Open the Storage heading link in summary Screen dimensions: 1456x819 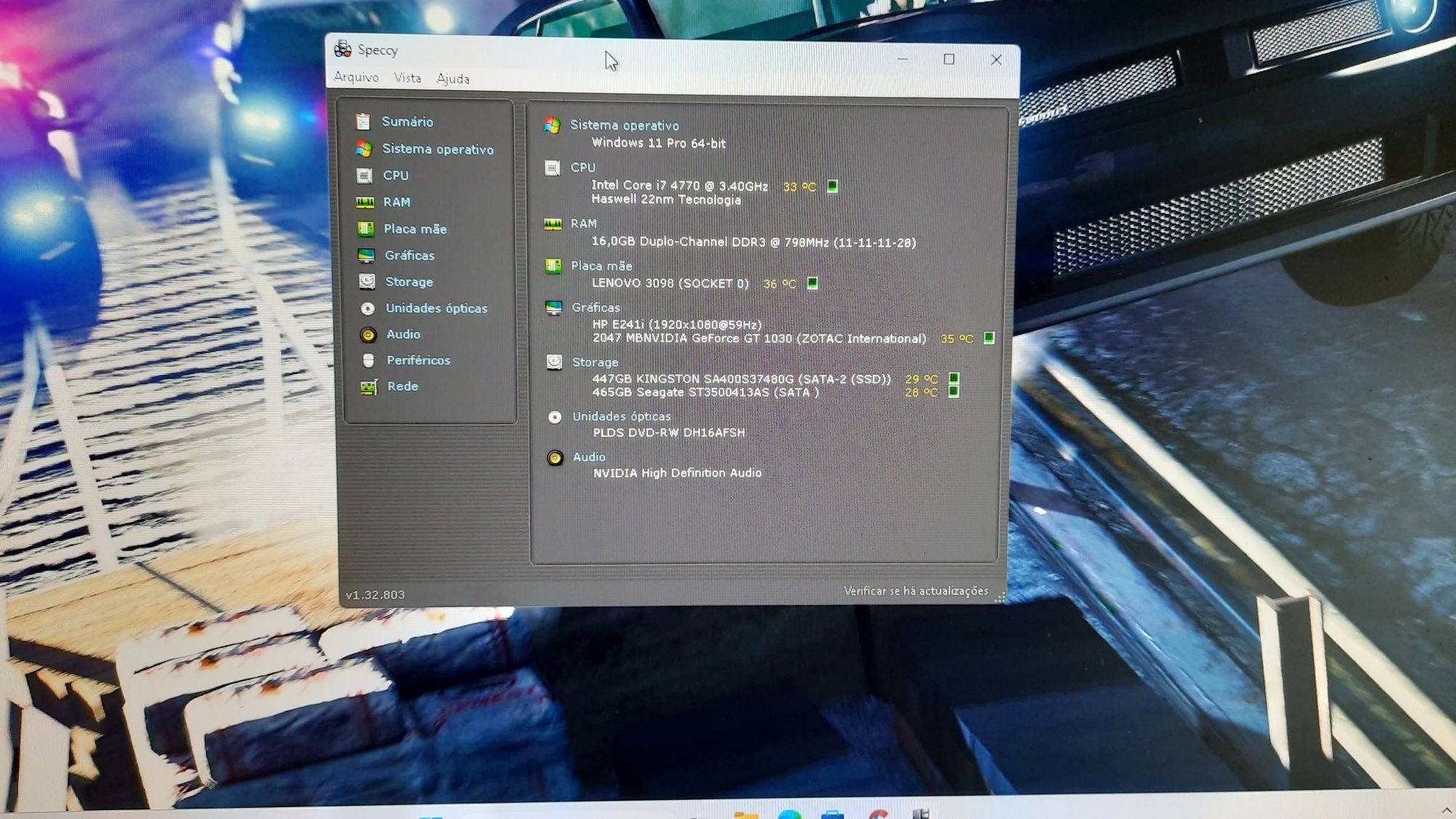595,362
